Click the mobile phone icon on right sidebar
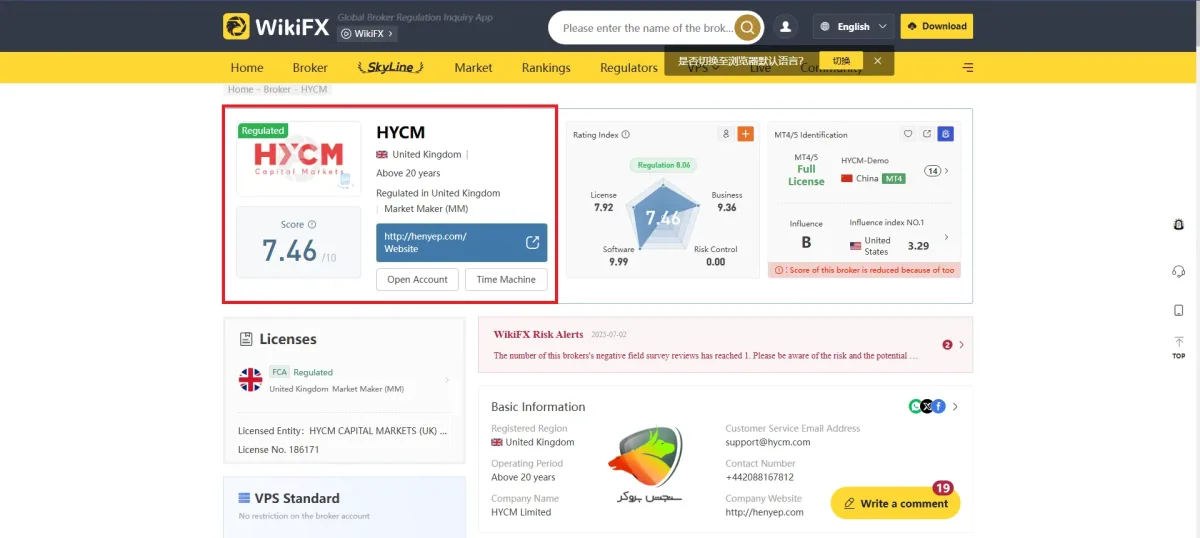 pyautogui.click(x=1178, y=310)
